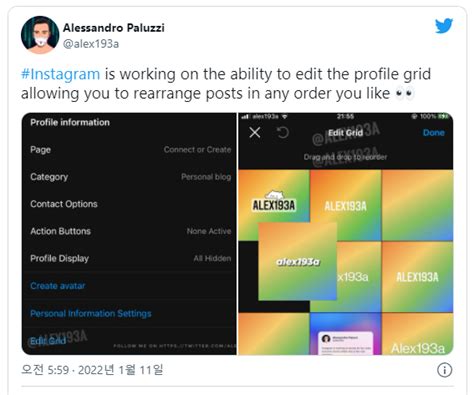Open the tweet info circle icon
474x395 pixels.
point(444,370)
